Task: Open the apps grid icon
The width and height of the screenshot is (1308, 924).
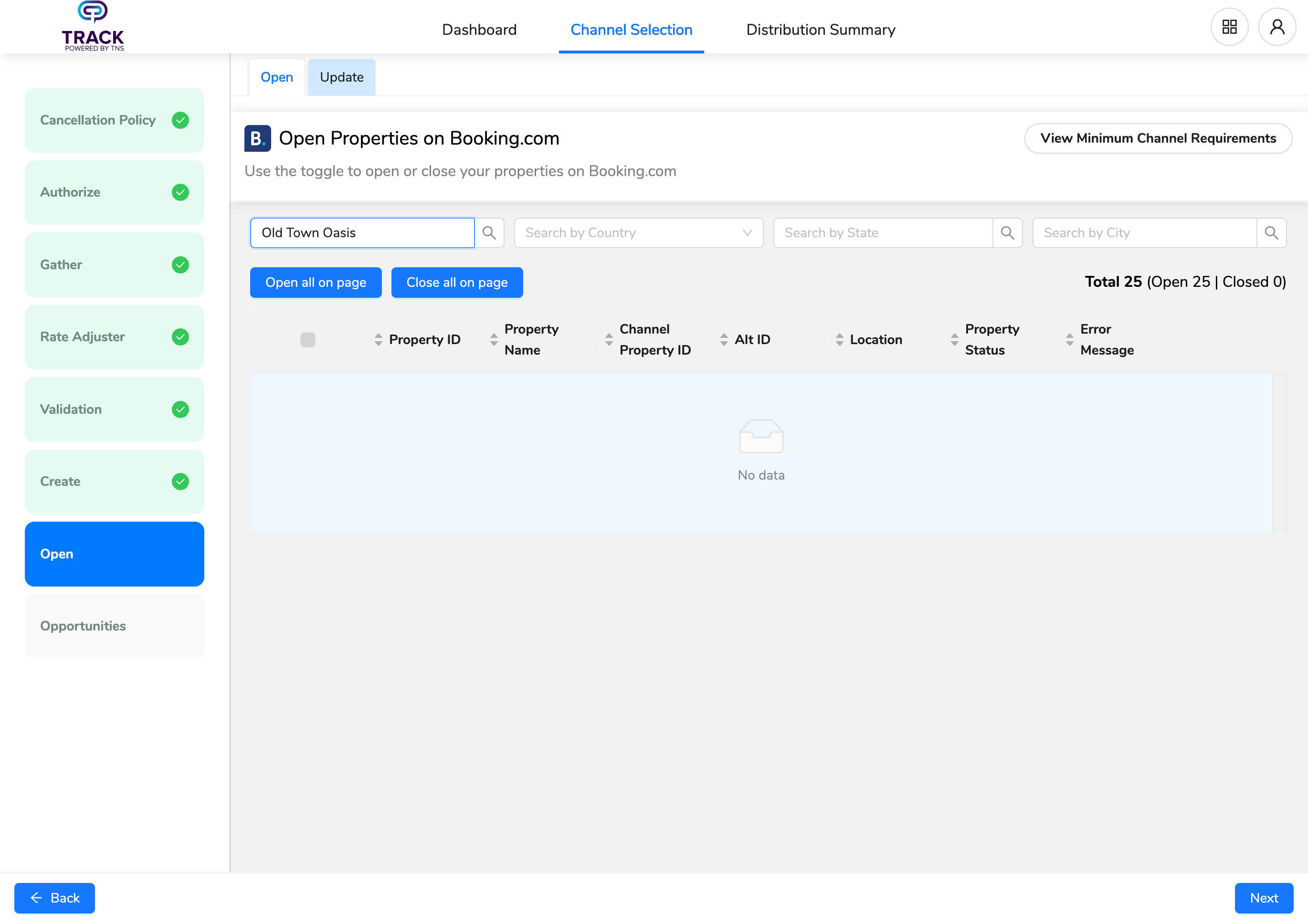Action: click(1229, 27)
